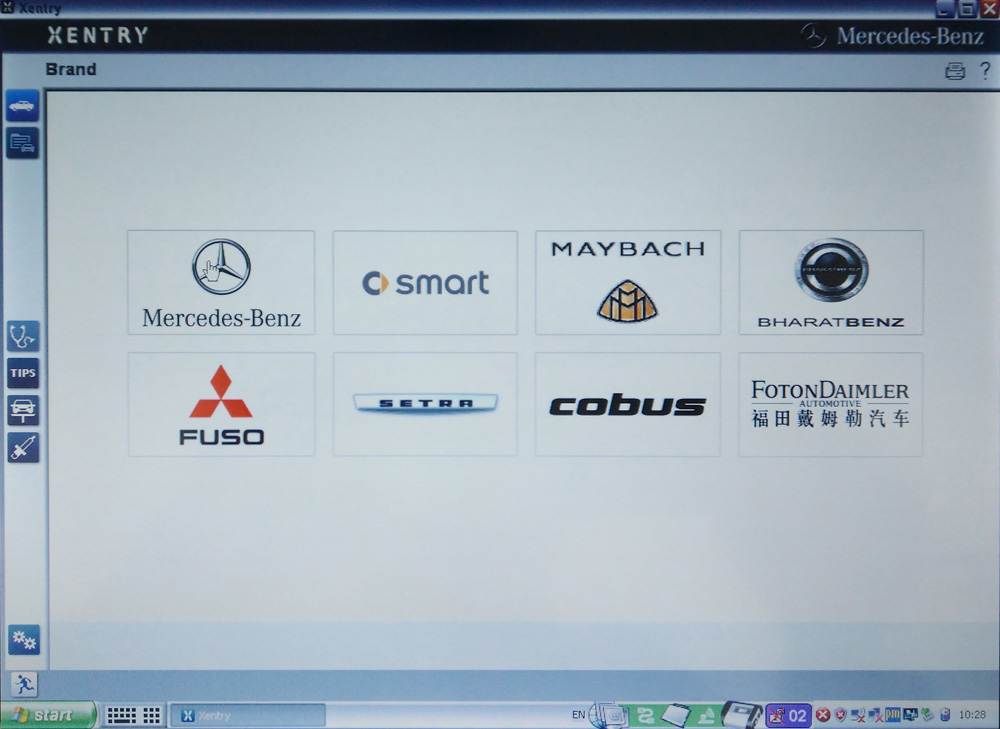Open the stethoscope diagnosis icon
This screenshot has width=1000, height=729.
[x=23, y=336]
